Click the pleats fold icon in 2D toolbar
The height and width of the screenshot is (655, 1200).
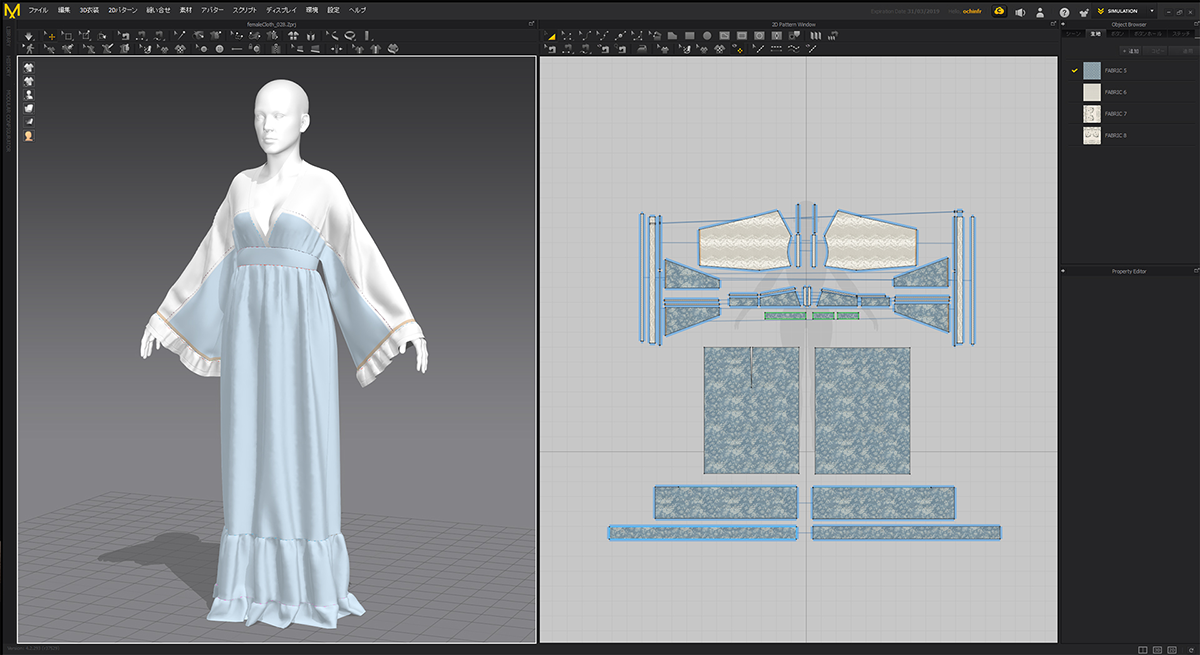(816, 36)
